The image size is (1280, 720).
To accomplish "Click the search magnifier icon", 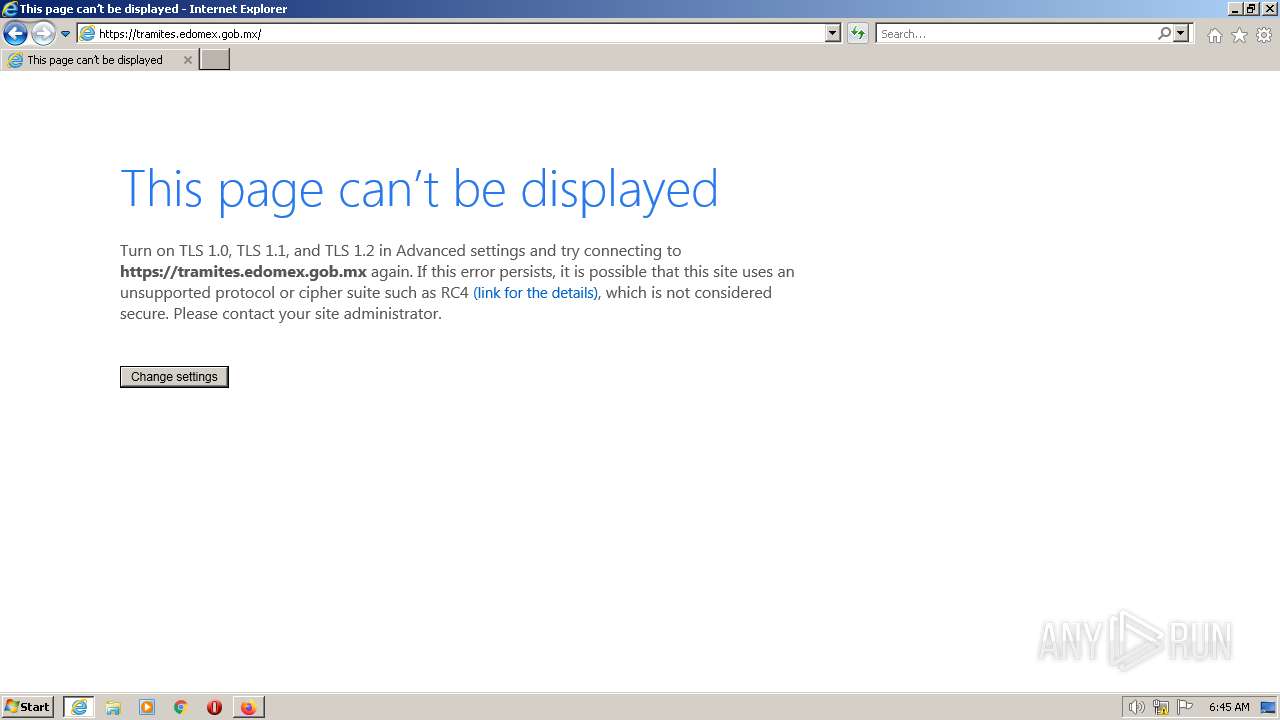I will 1164,33.
